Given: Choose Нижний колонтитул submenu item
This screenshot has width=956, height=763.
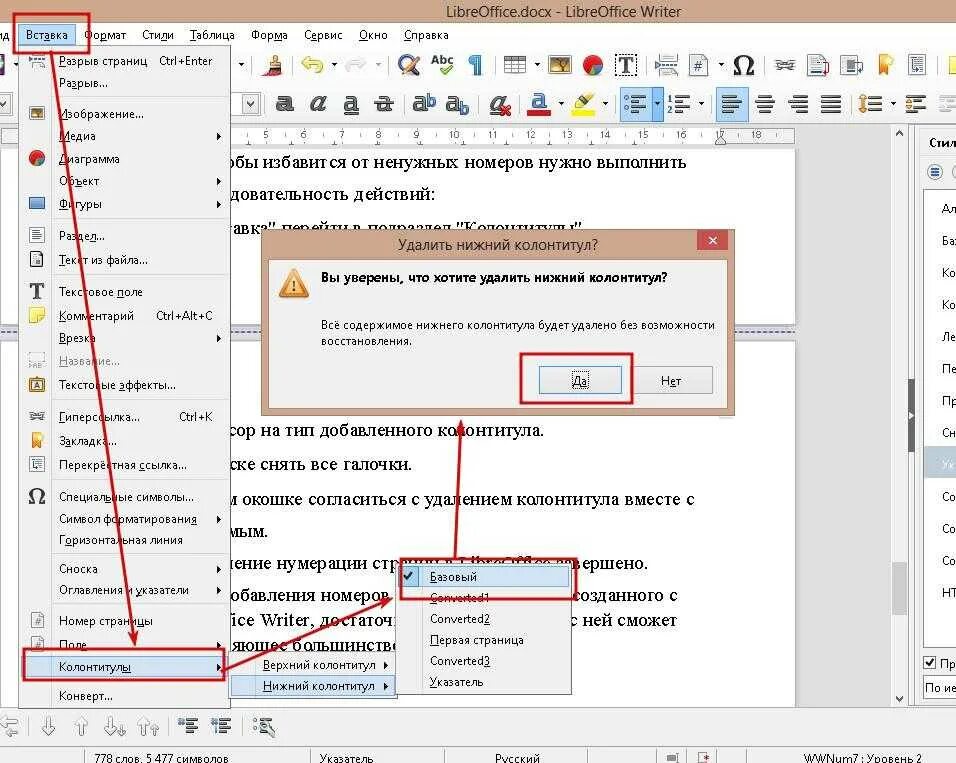Looking at the screenshot, I should [312, 686].
